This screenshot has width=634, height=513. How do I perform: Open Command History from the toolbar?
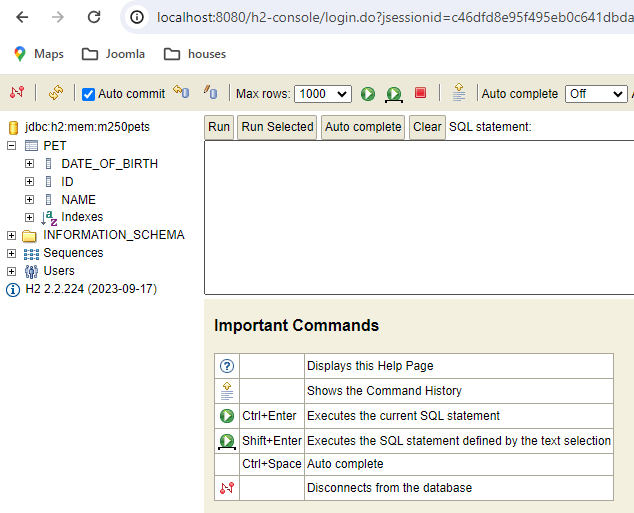tap(458, 93)
